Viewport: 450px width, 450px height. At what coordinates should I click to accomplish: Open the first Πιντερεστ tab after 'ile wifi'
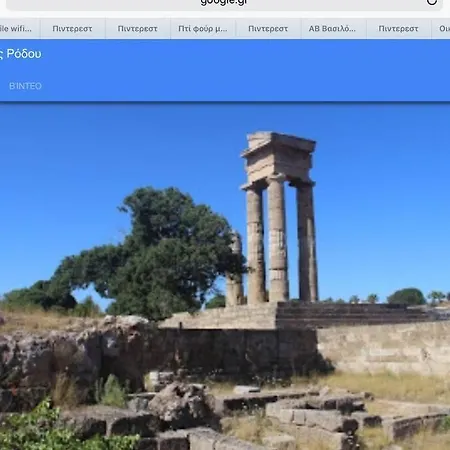(73, 29)
